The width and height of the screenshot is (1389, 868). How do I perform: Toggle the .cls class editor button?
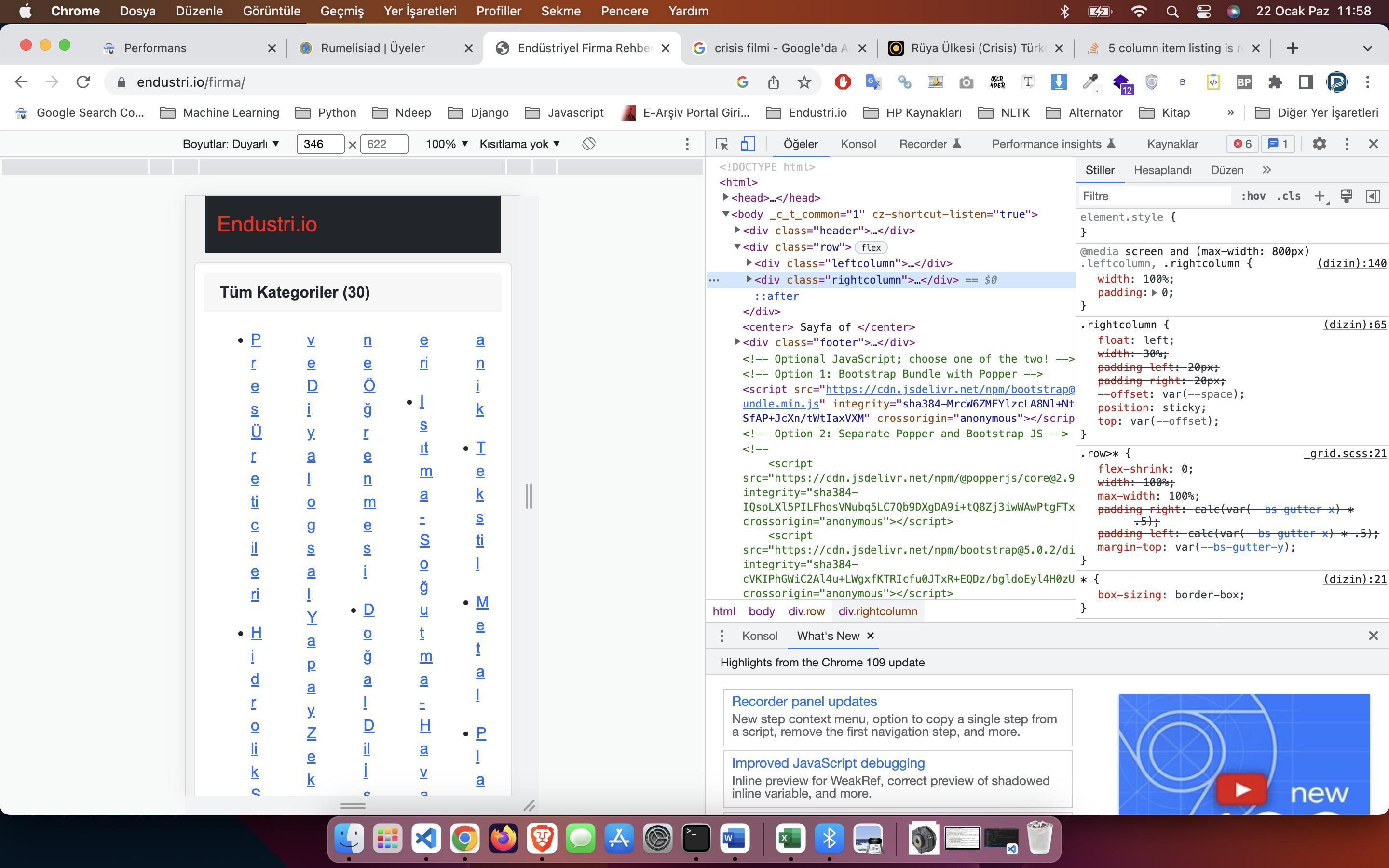coord(1289,196)
